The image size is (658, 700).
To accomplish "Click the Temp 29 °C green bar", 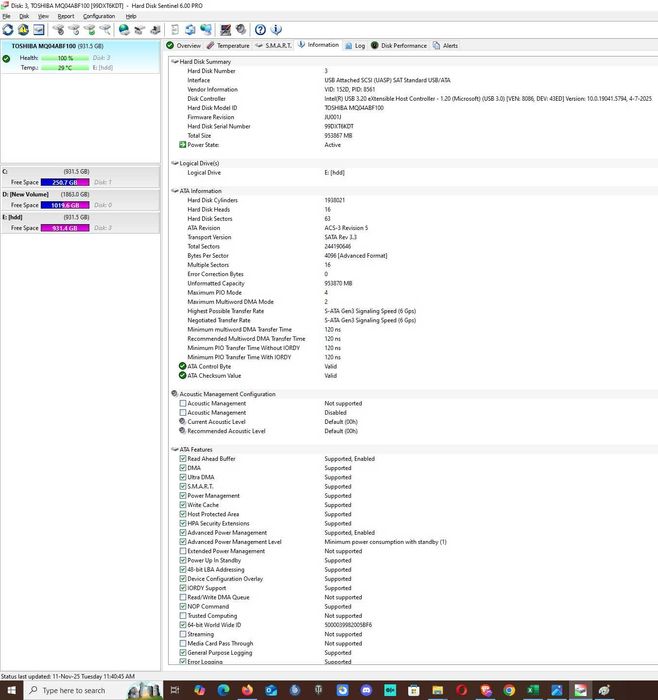I will point(65,68).
